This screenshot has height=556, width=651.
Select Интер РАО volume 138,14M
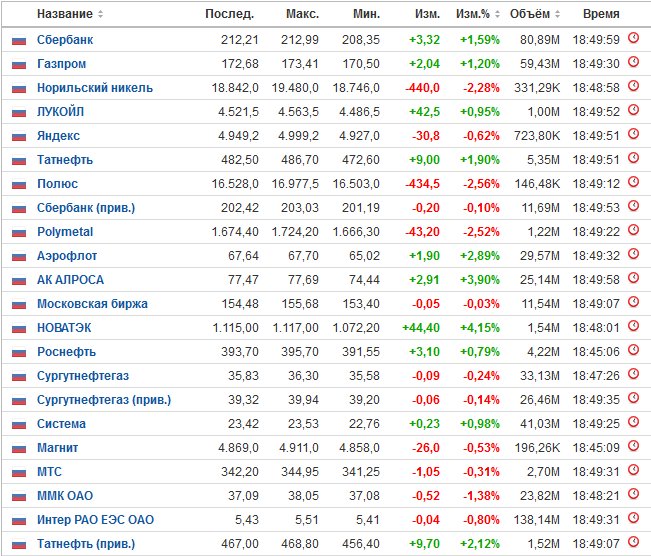point(537,520)
